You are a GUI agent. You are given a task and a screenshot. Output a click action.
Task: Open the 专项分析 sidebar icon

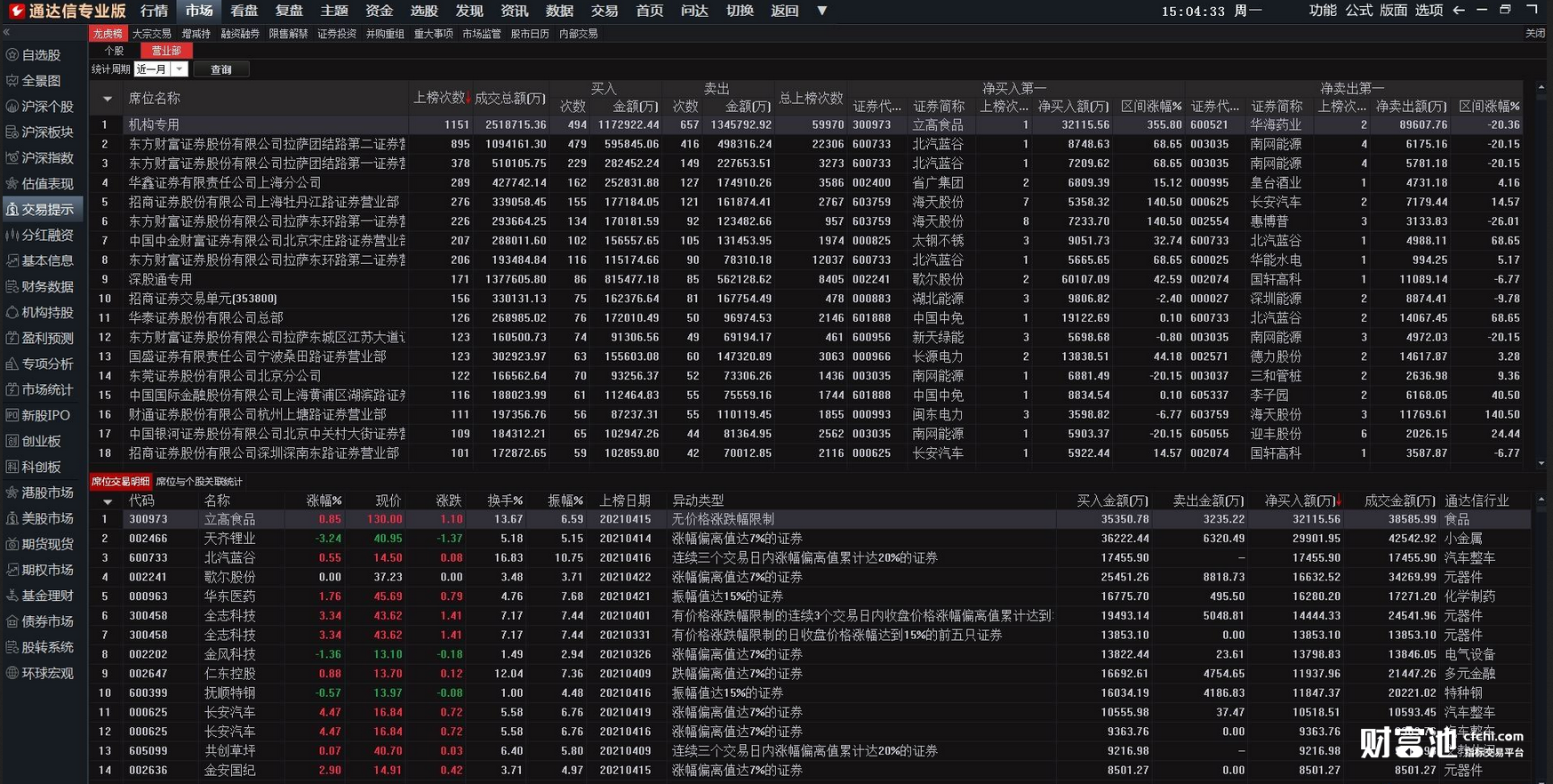click(12, 364)
